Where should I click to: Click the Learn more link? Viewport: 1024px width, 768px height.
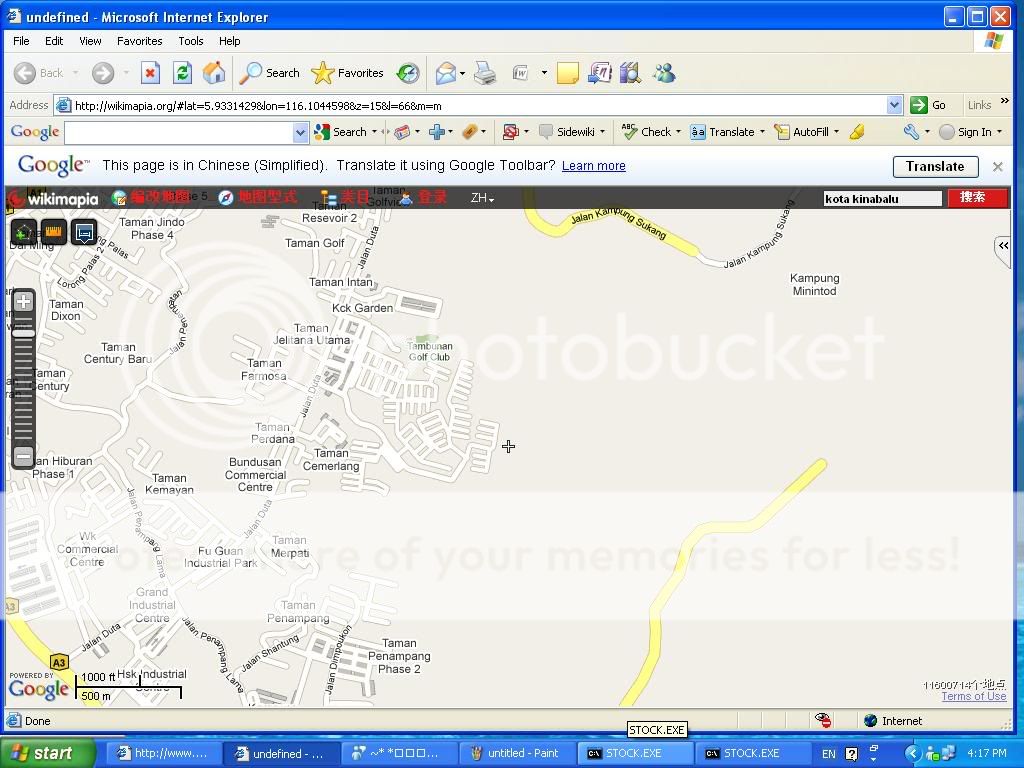(593, 166)
